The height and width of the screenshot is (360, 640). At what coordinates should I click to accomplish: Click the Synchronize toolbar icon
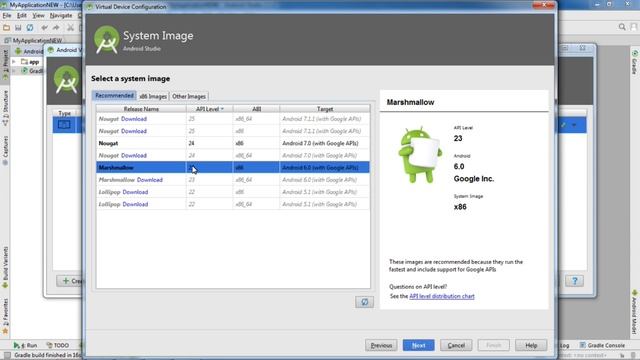coord(30,27)
